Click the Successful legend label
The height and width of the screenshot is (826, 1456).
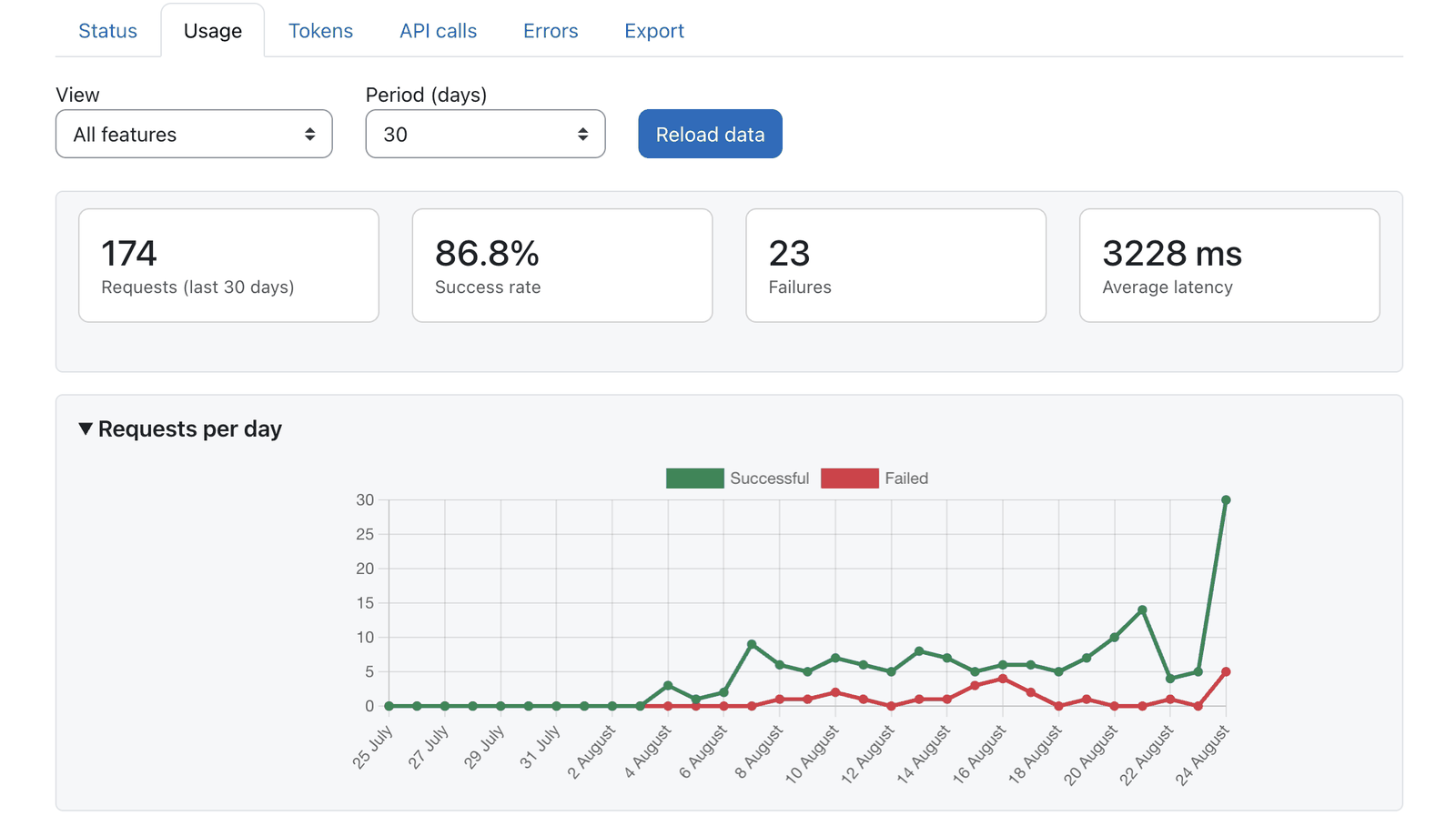click(x=769, y=478)
